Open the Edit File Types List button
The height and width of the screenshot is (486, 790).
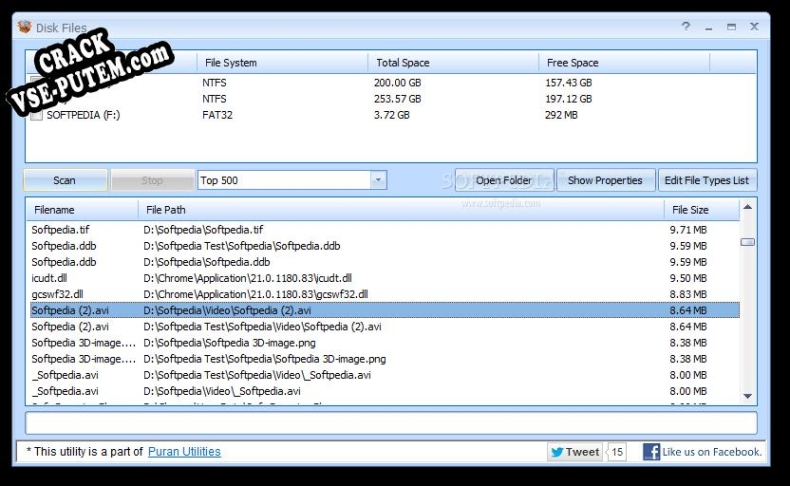(707, 180)
